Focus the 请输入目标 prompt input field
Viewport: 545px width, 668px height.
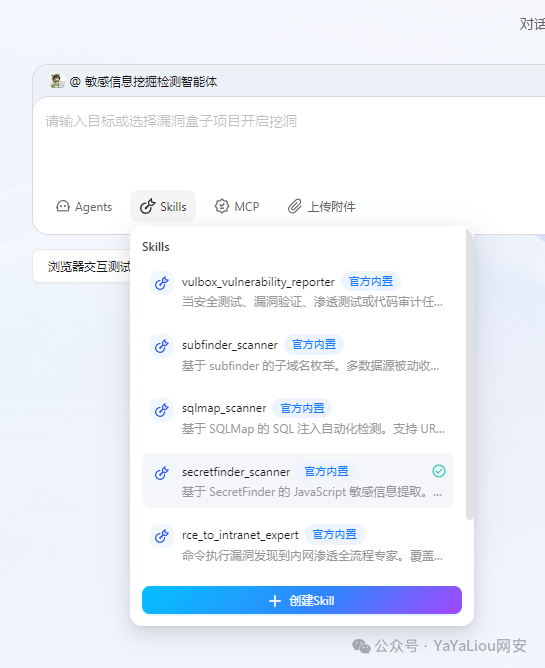(289, 145)
